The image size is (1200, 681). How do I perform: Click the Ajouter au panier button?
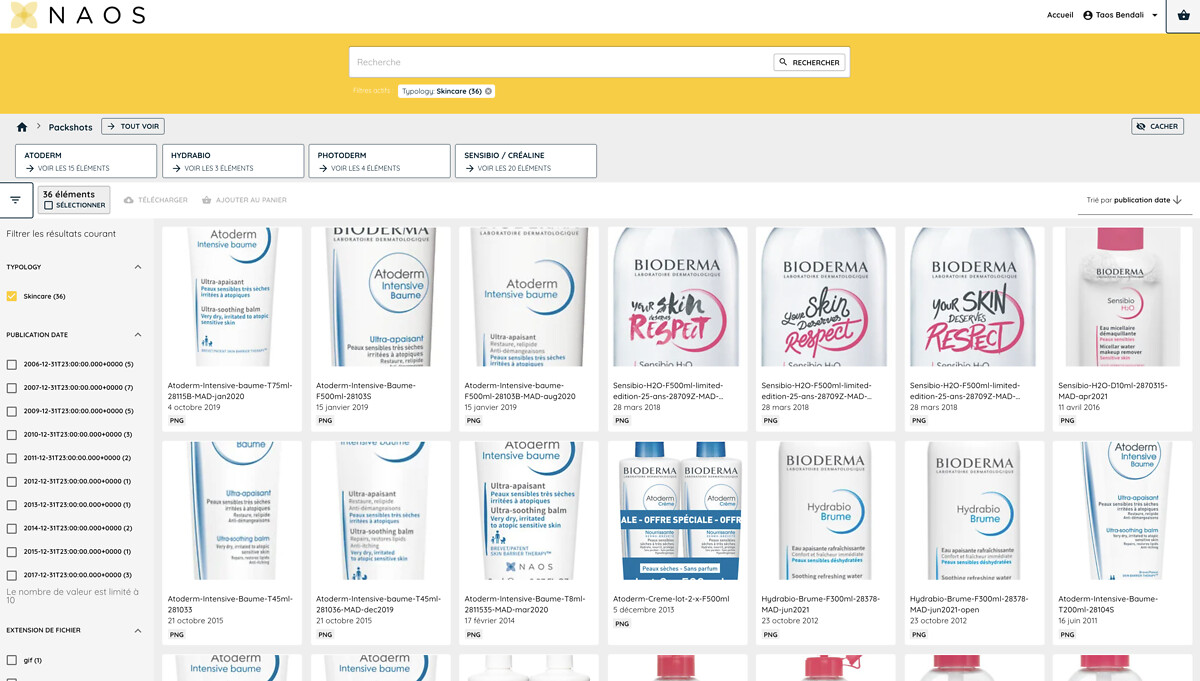(x=244, y=200)
